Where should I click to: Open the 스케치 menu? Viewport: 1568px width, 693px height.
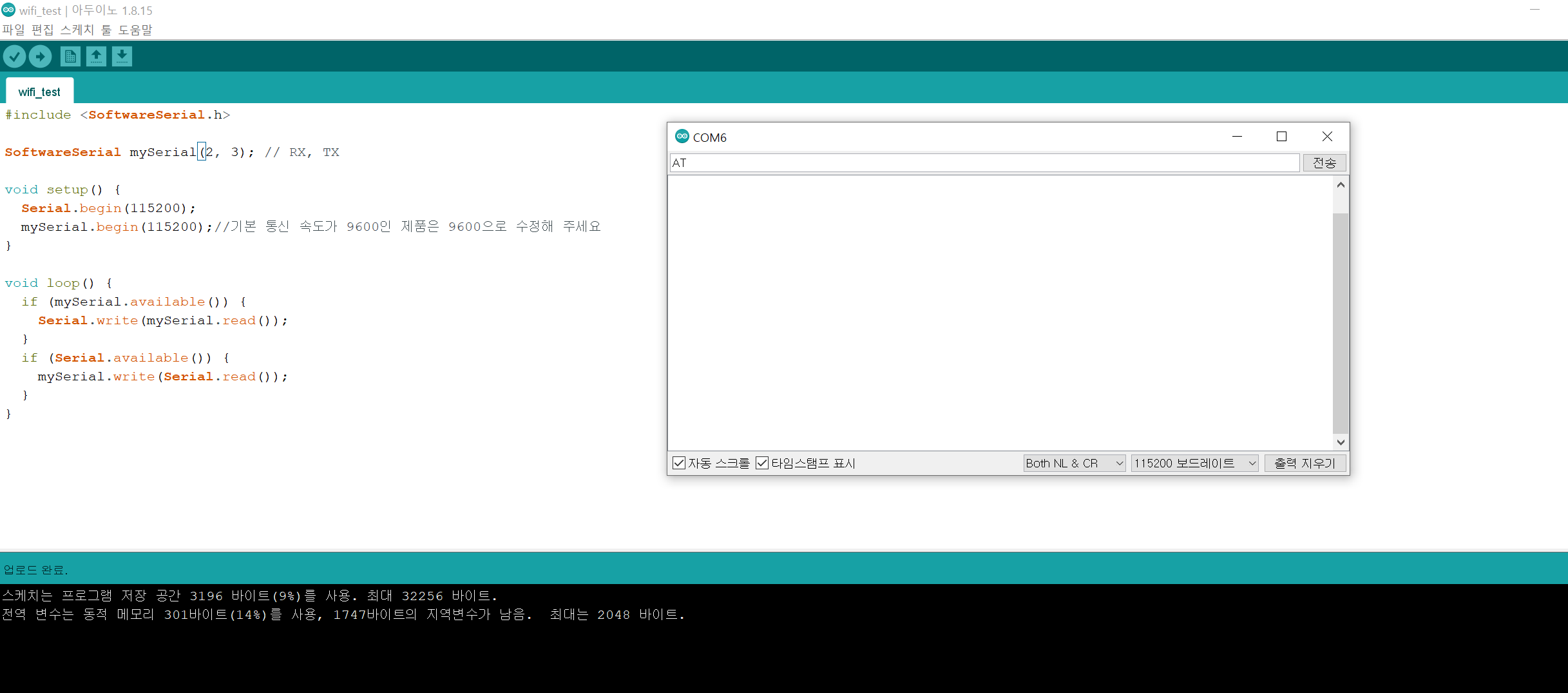[x=77, y=30]
